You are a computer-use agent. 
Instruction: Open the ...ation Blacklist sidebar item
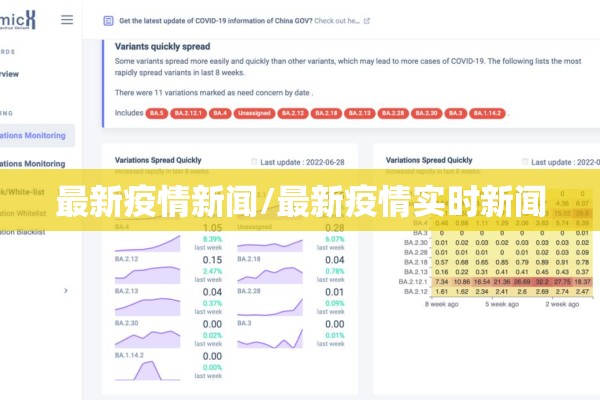pos(23,232)
